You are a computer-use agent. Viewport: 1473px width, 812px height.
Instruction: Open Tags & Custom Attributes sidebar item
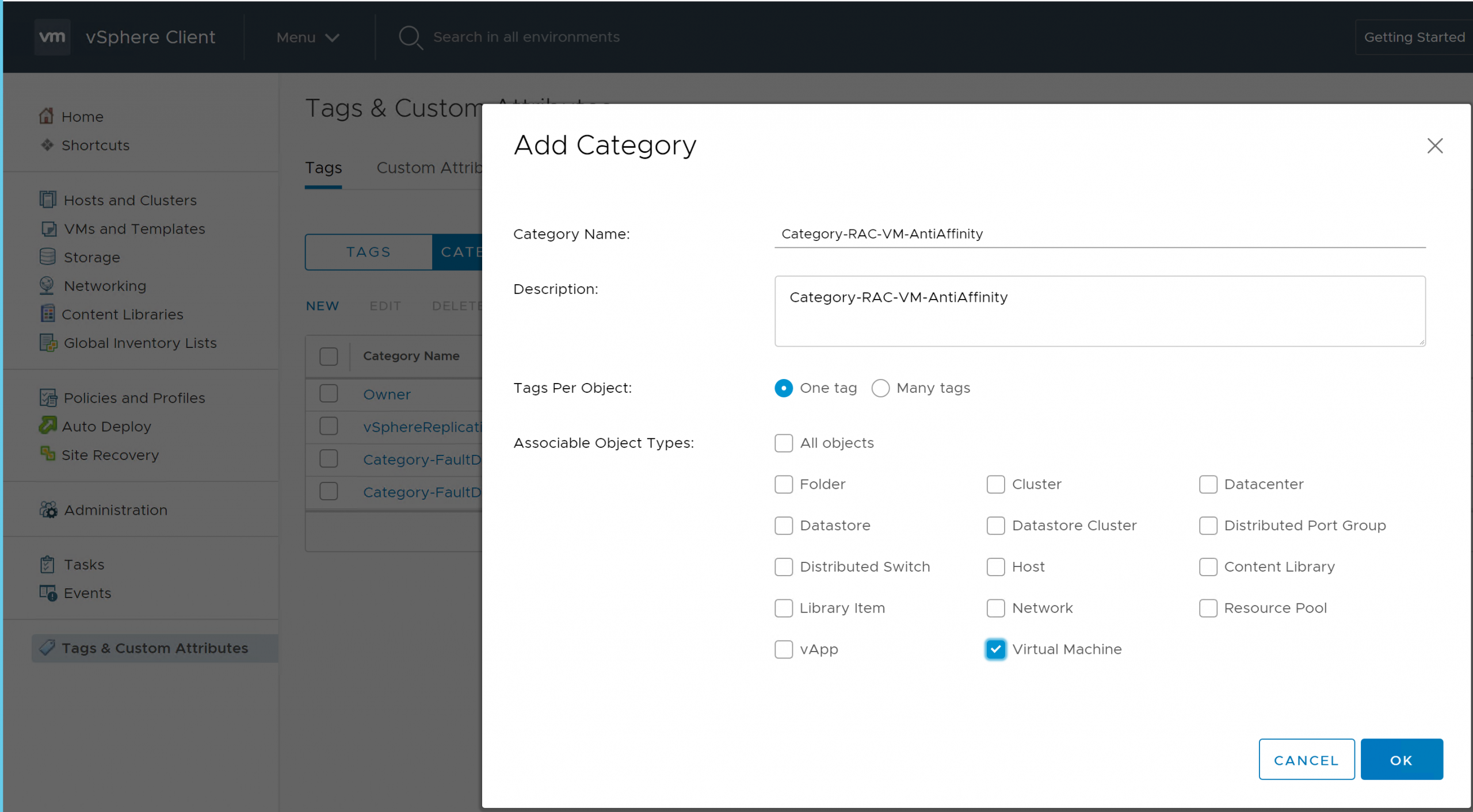tap(154, 648)
